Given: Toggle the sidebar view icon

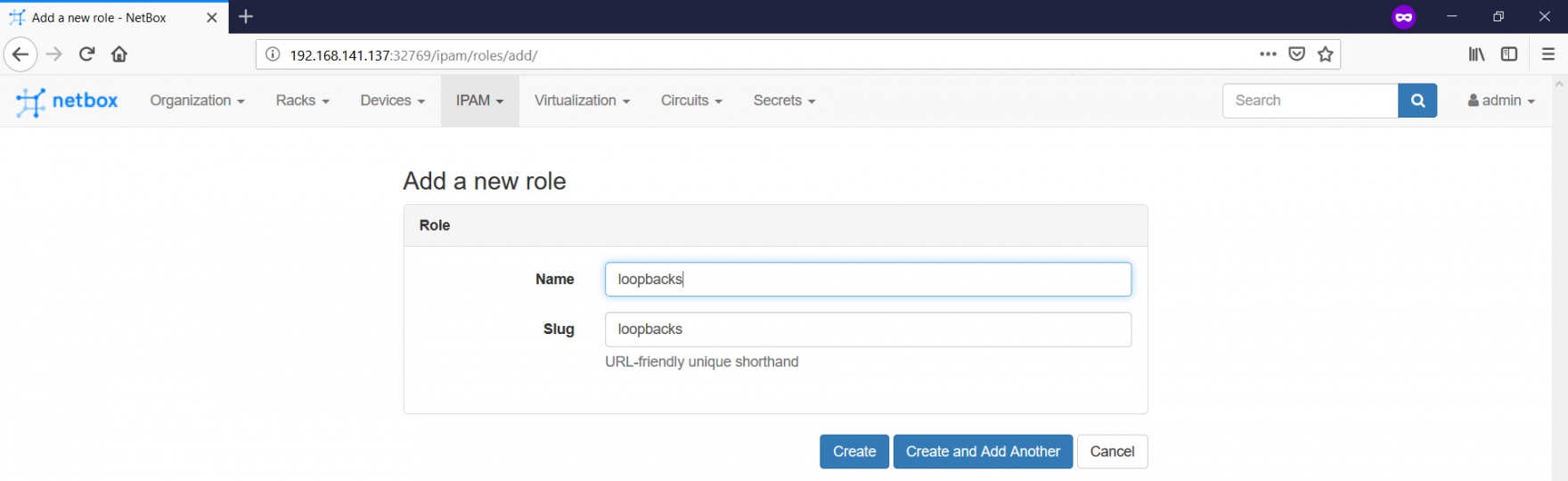Looking at the screenshot, I should (x=1509, y=54).
